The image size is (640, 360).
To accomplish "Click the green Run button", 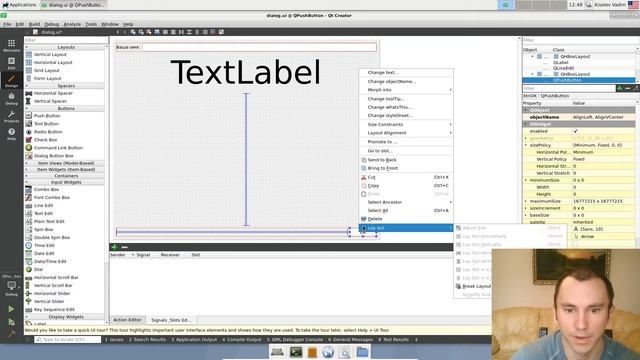I will pos(11,309).
